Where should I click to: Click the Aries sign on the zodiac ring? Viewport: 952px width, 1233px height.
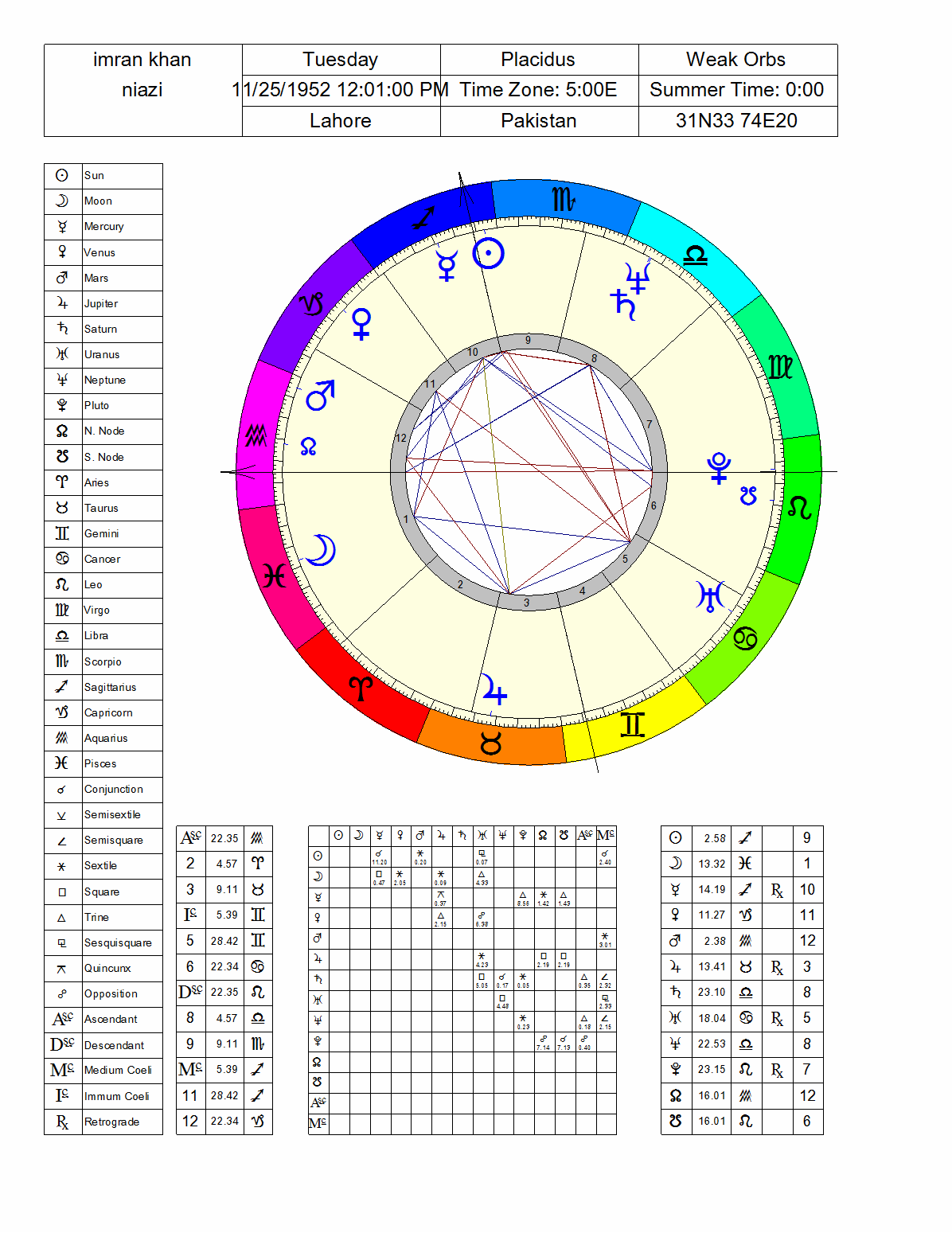click(361, 689)
